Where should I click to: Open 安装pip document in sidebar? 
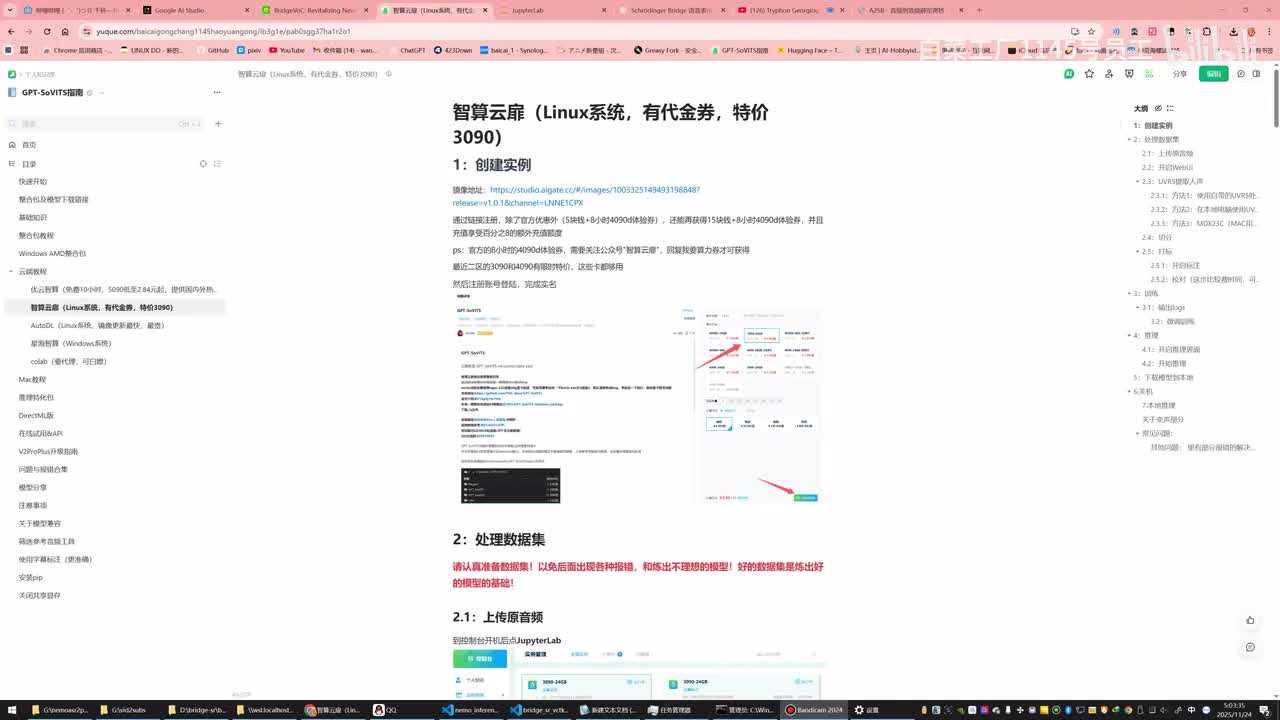pyautogui.click(x=30, y=578)
